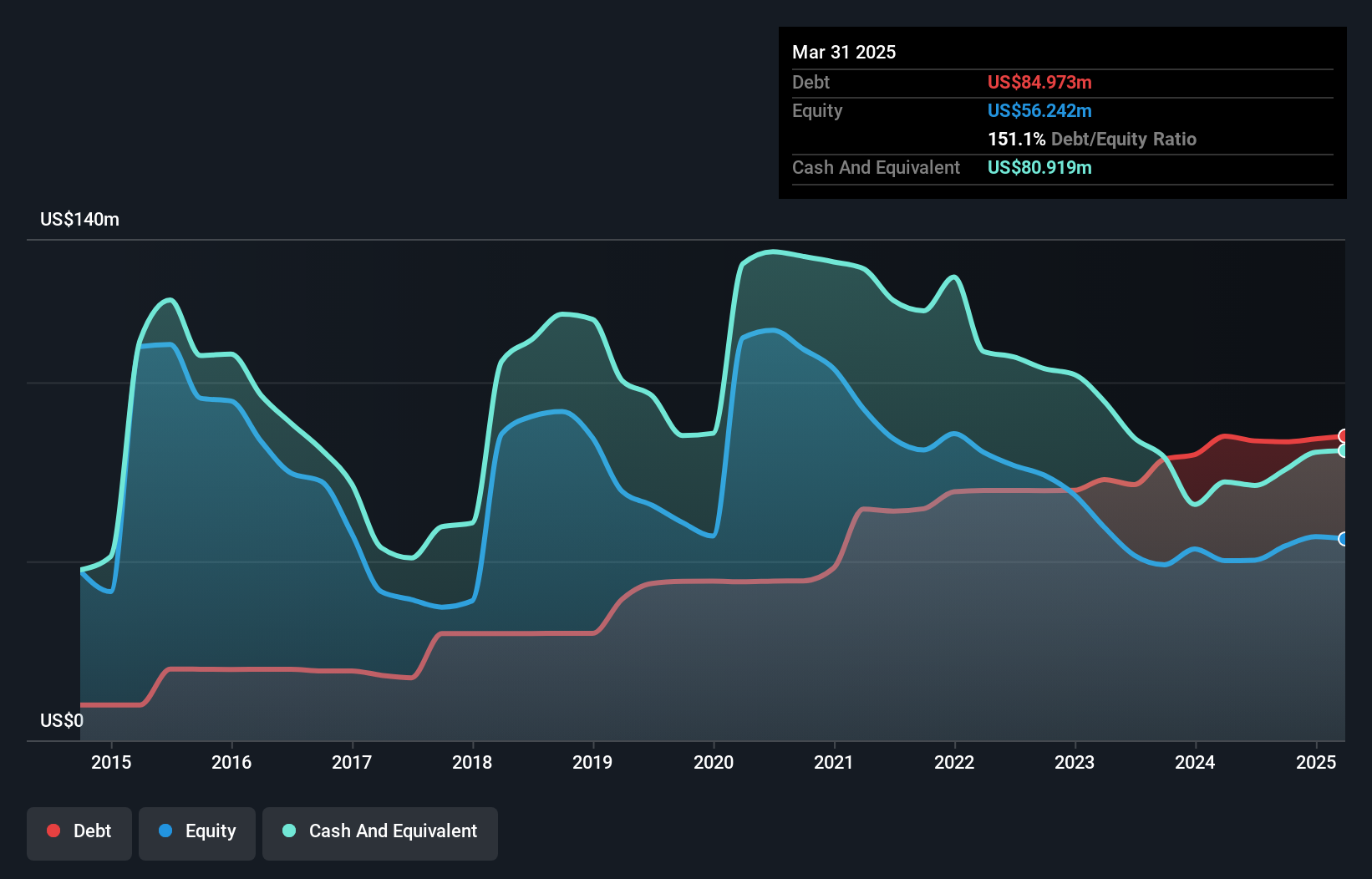Click the 2017 x-axis label

pos(352,762)
